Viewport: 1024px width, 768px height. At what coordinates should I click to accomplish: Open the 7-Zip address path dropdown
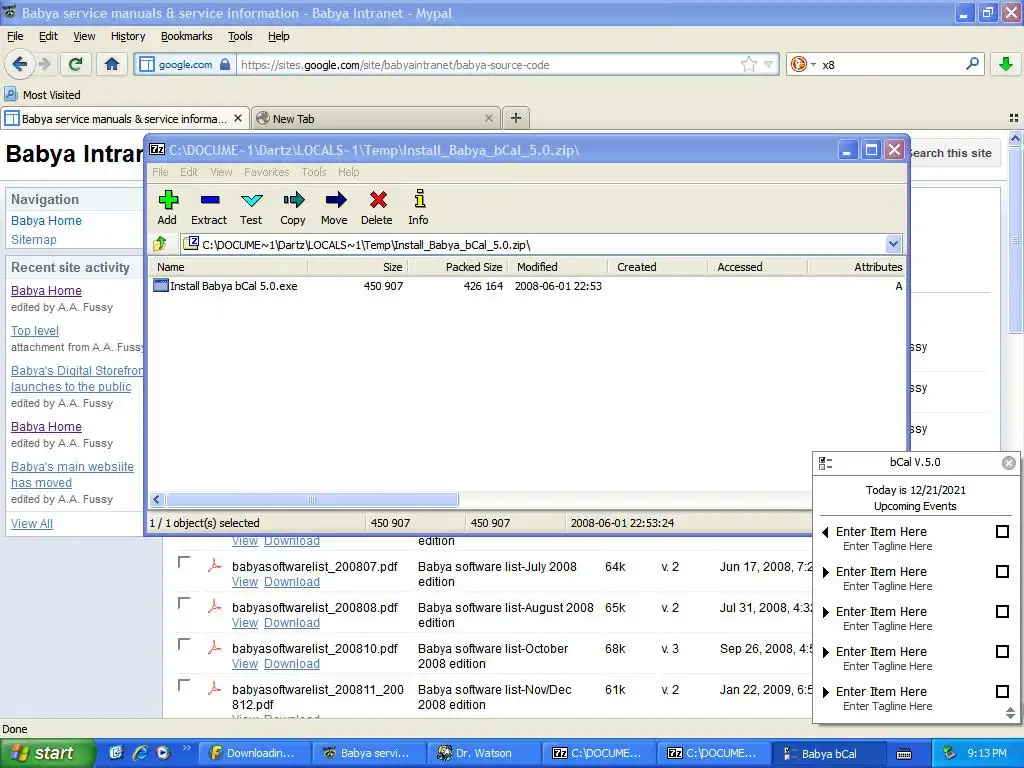[893, 244]
